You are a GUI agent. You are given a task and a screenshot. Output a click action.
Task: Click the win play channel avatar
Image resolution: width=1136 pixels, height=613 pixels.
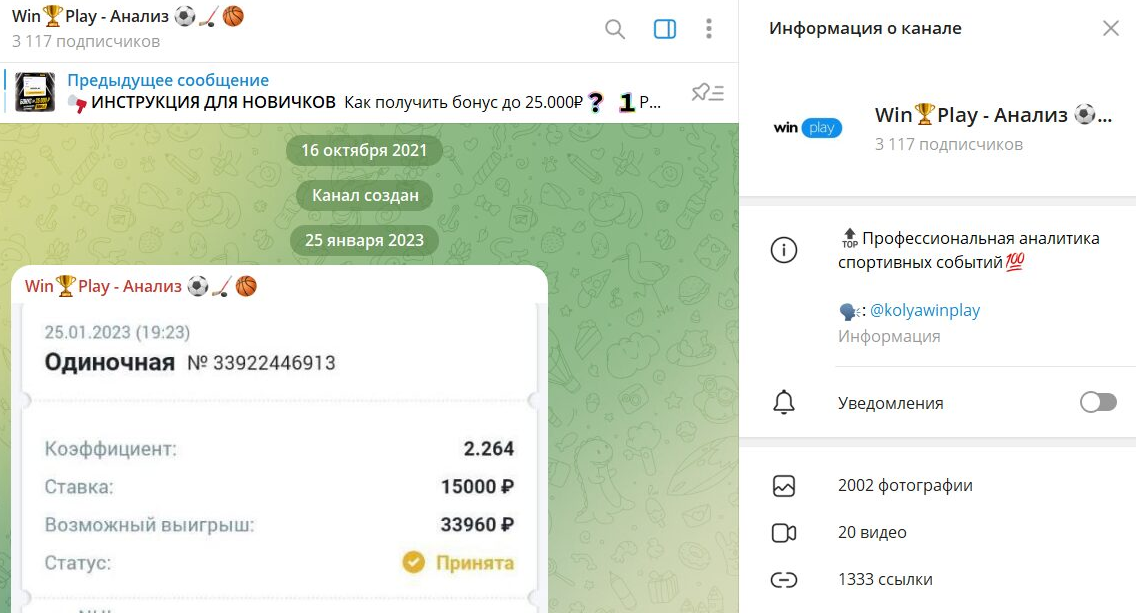tap(806, 127)
